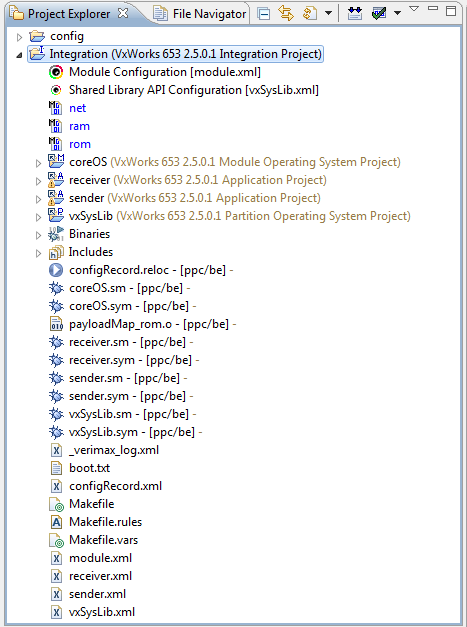The image size is (467, 627).
Task: Click the _verimax_log.xml file icon
Action: (56, 450)
